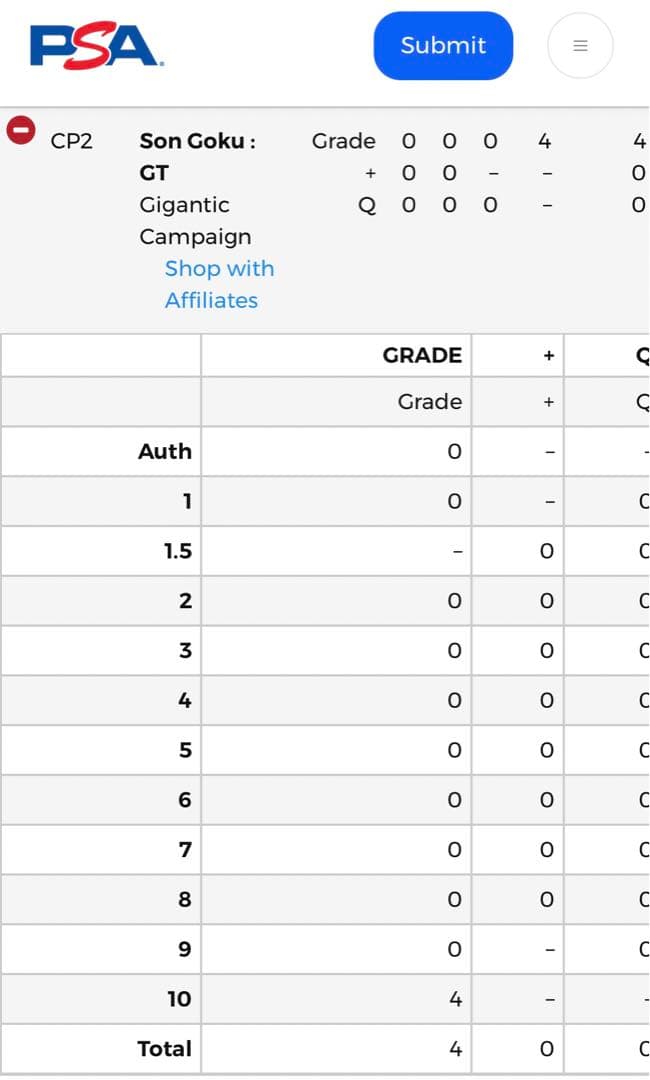Select the 1.5 grade row label

pyautogui.click(x=178, y=551)
